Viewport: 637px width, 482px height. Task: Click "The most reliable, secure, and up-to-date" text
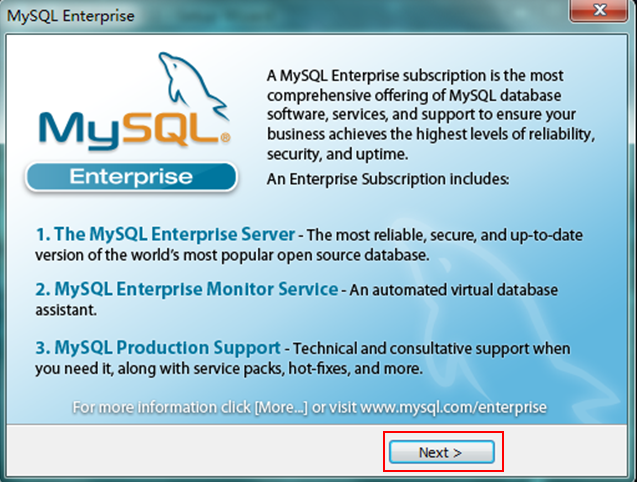click(445, 235)
